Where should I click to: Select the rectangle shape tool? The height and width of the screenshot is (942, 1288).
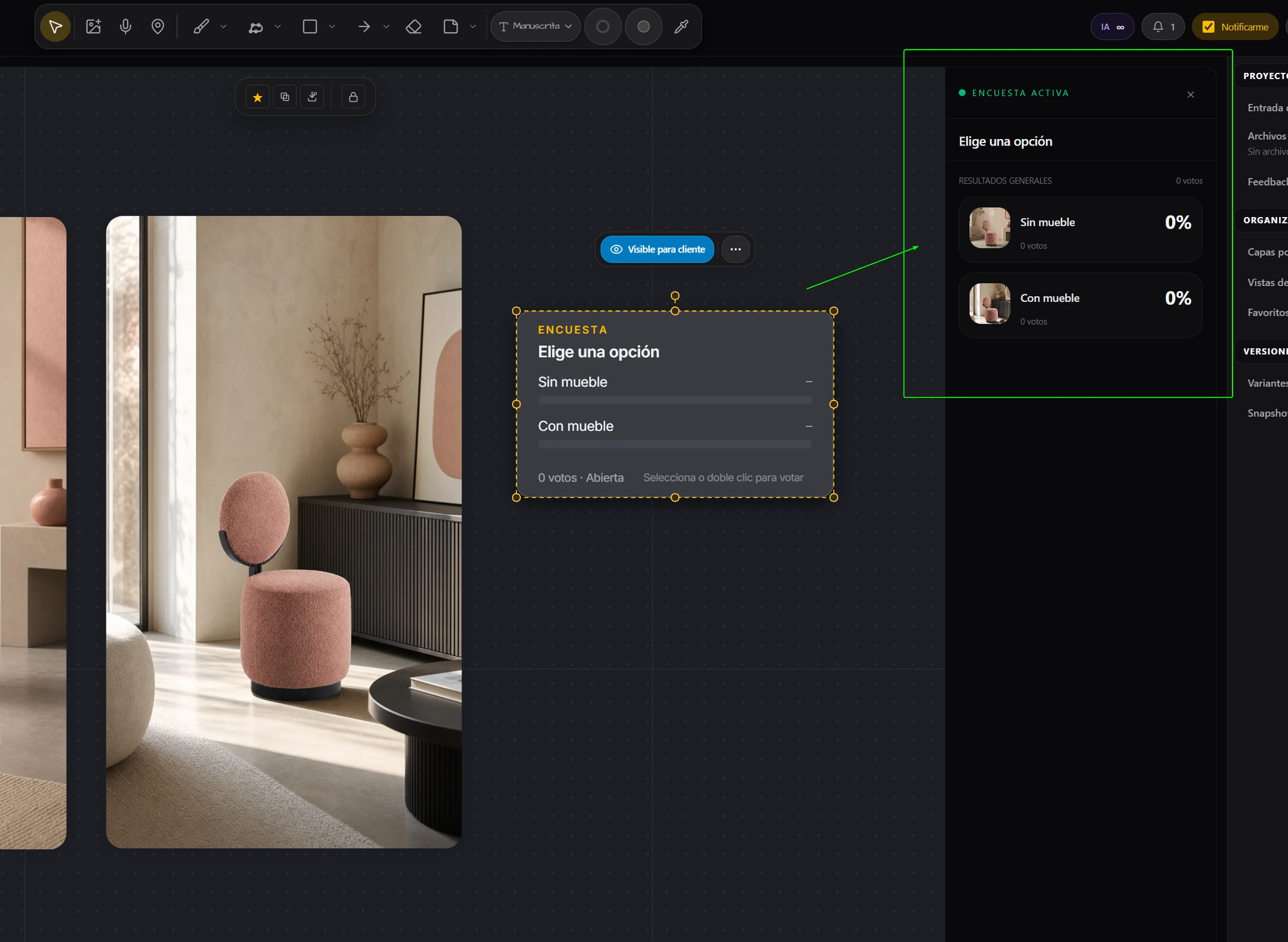310,26
